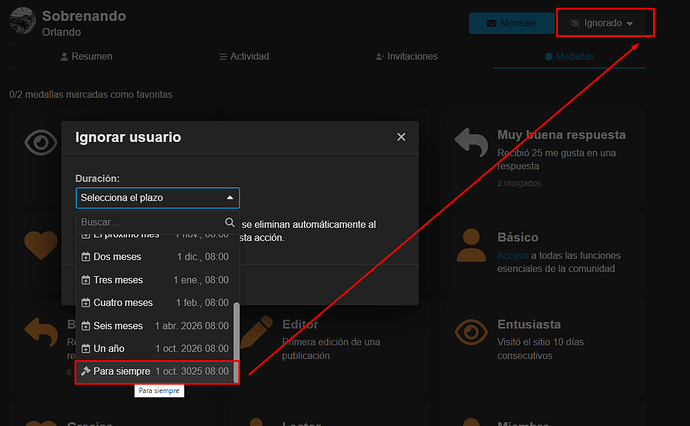Click the calendar icon beside Dos meses
Image resolution: width=690 pixels, height=426 pixels.
coord(85,257)
